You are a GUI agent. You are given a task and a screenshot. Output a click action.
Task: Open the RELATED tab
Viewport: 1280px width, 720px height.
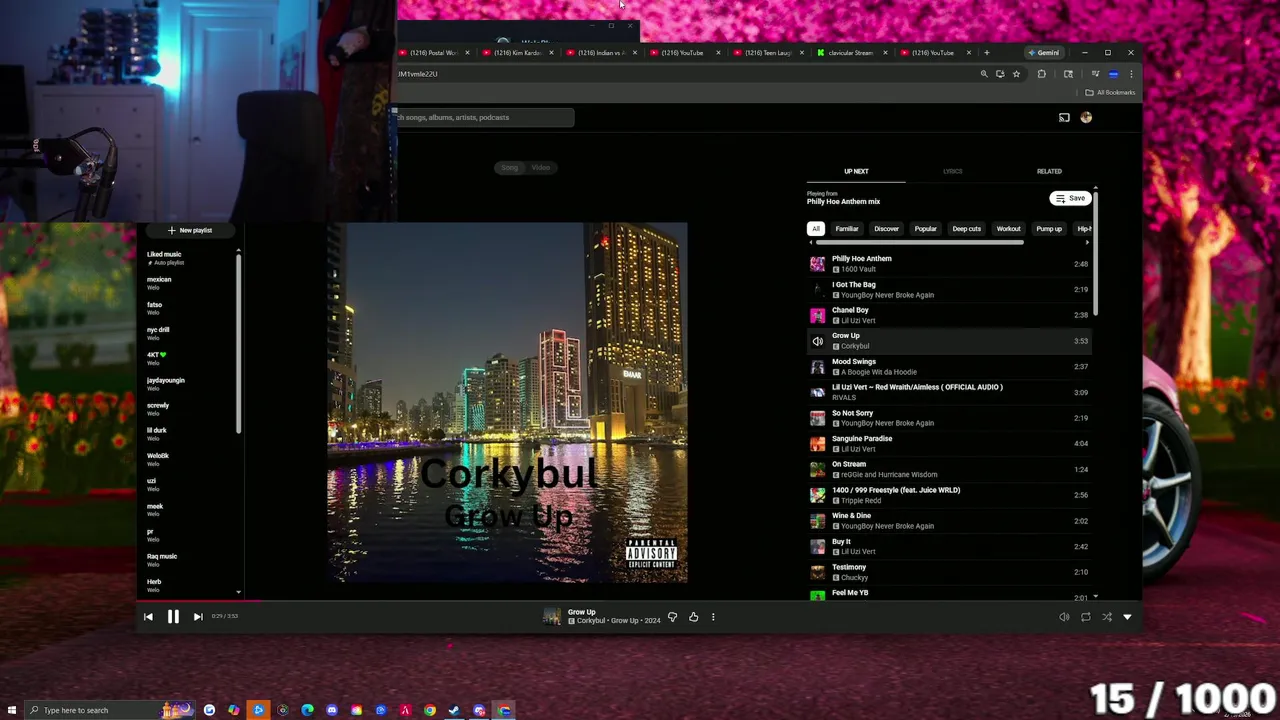point(1049,171)
